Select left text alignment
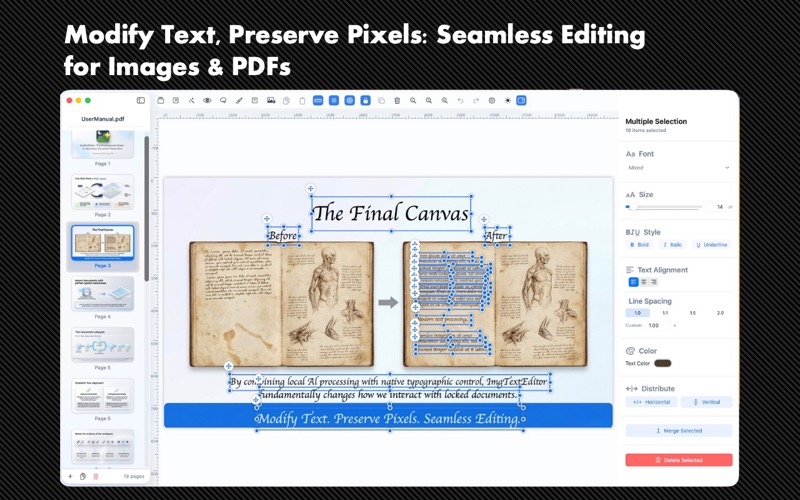The image size is (800, 500). pos(634,282)
